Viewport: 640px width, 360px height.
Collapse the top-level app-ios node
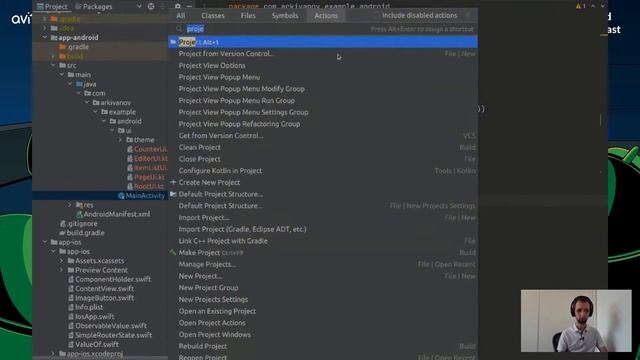pos(44,242)
